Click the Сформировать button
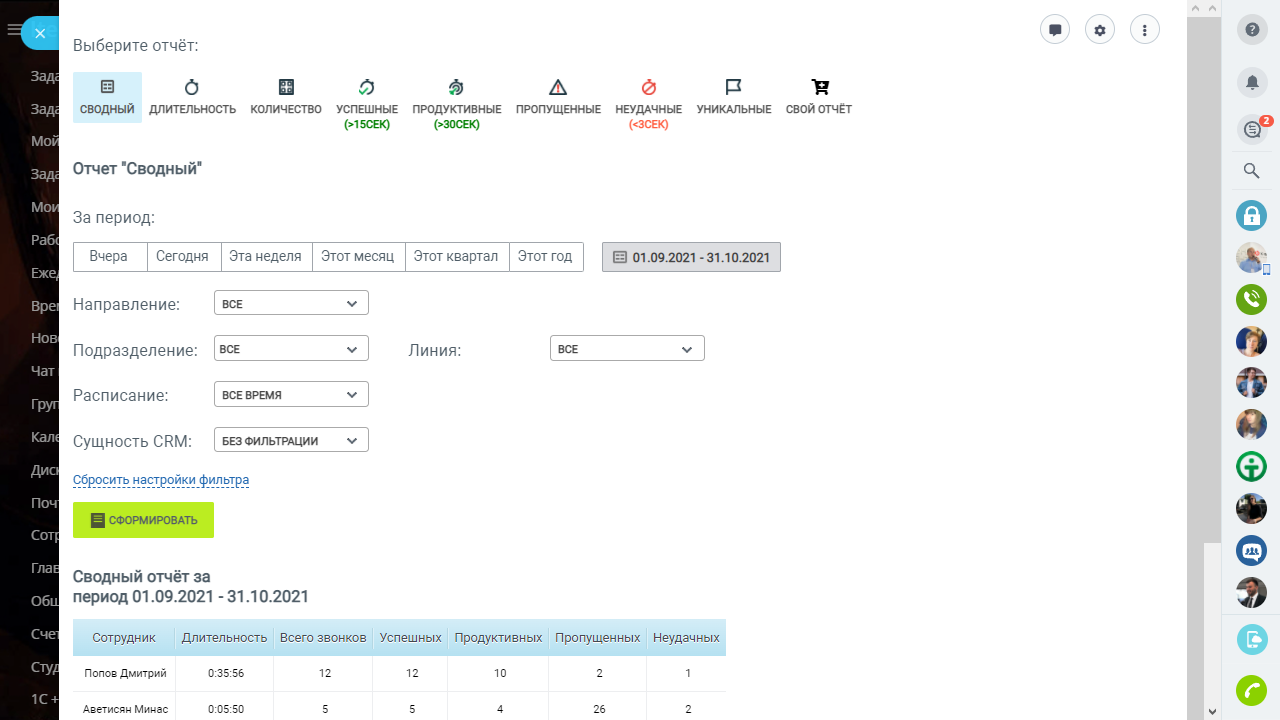Screen dimensions: 1280x720 tap(143, 520)
